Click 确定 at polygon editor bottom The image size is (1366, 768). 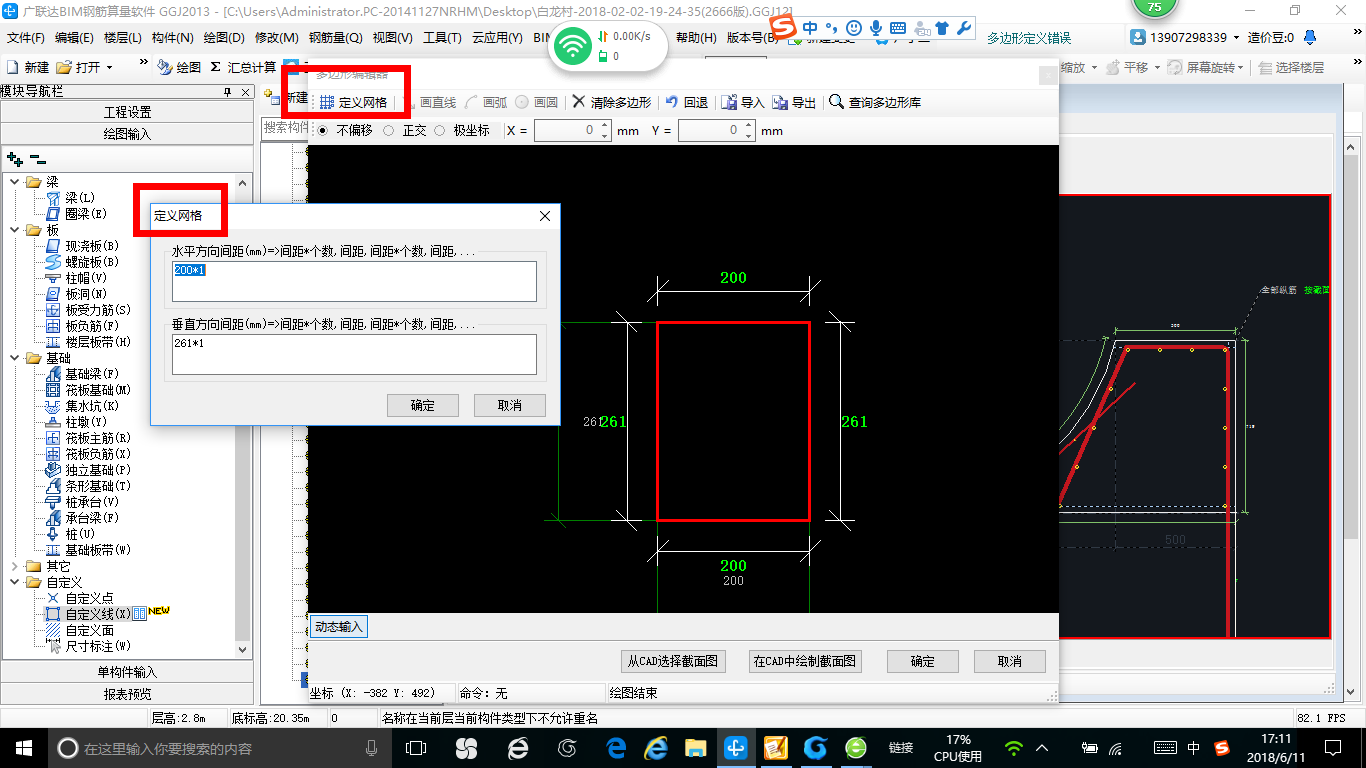[923, 661]
